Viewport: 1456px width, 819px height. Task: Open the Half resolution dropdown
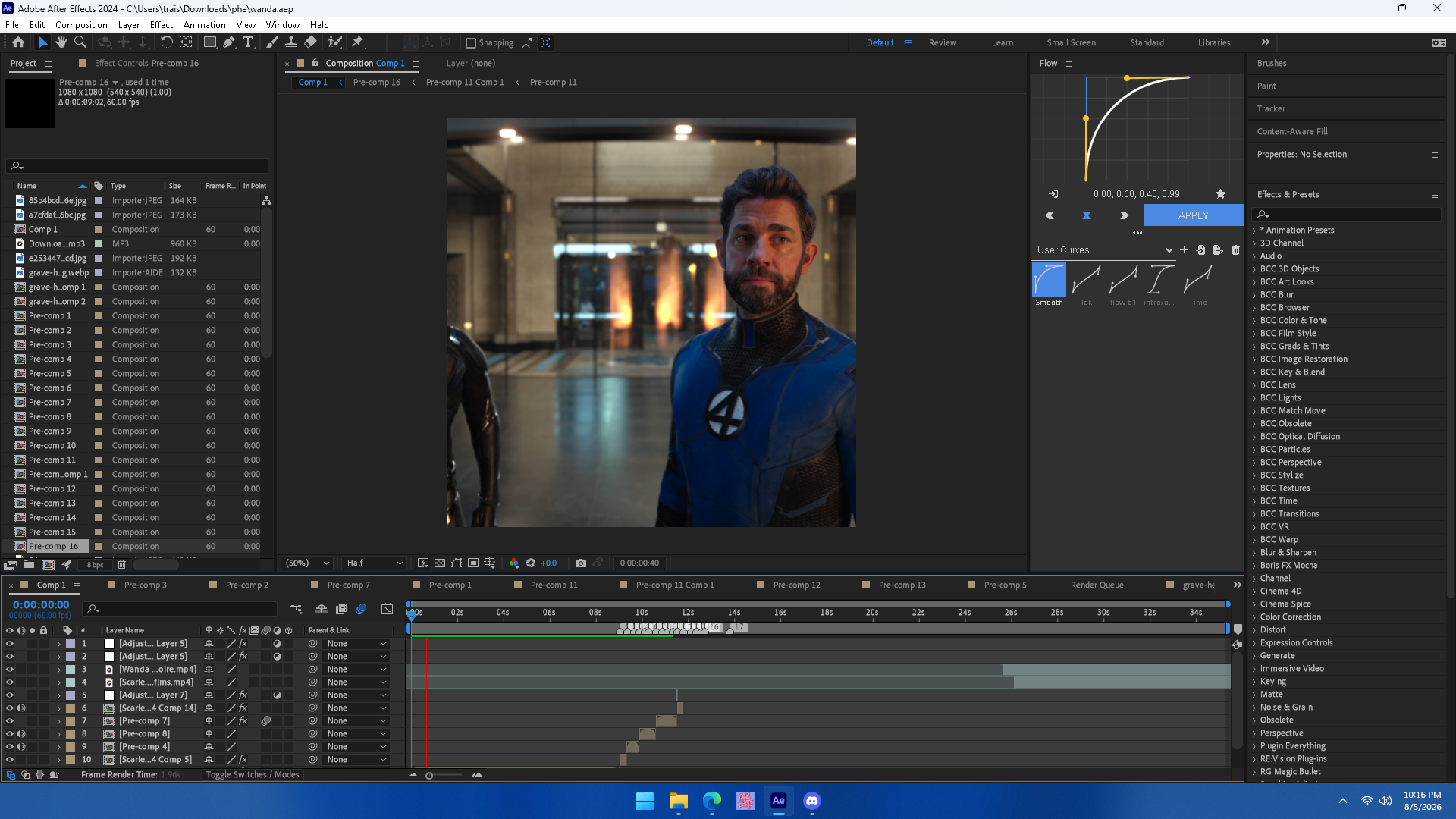coord(375,563)
